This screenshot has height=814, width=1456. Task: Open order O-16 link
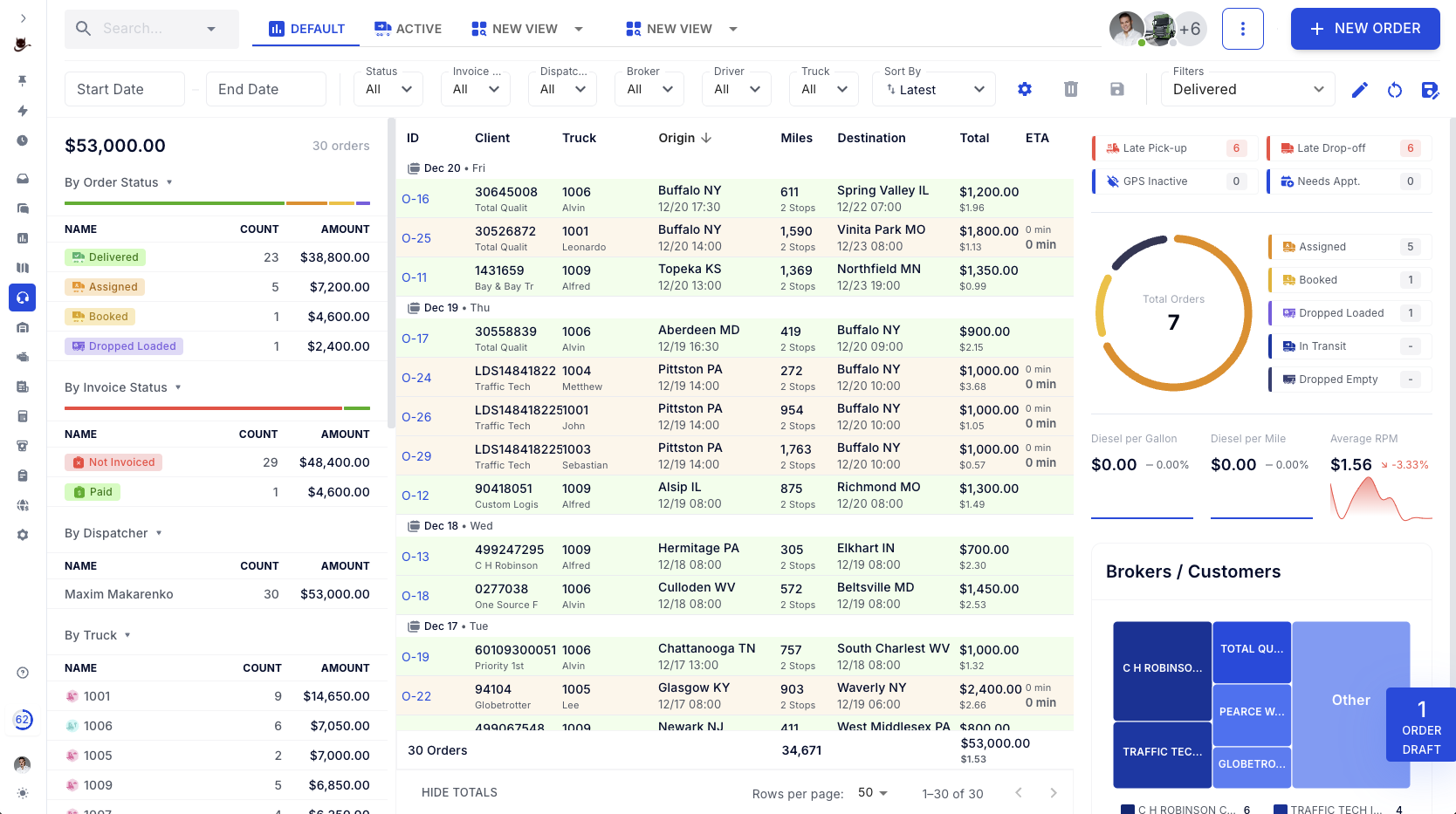pos(416,199)
